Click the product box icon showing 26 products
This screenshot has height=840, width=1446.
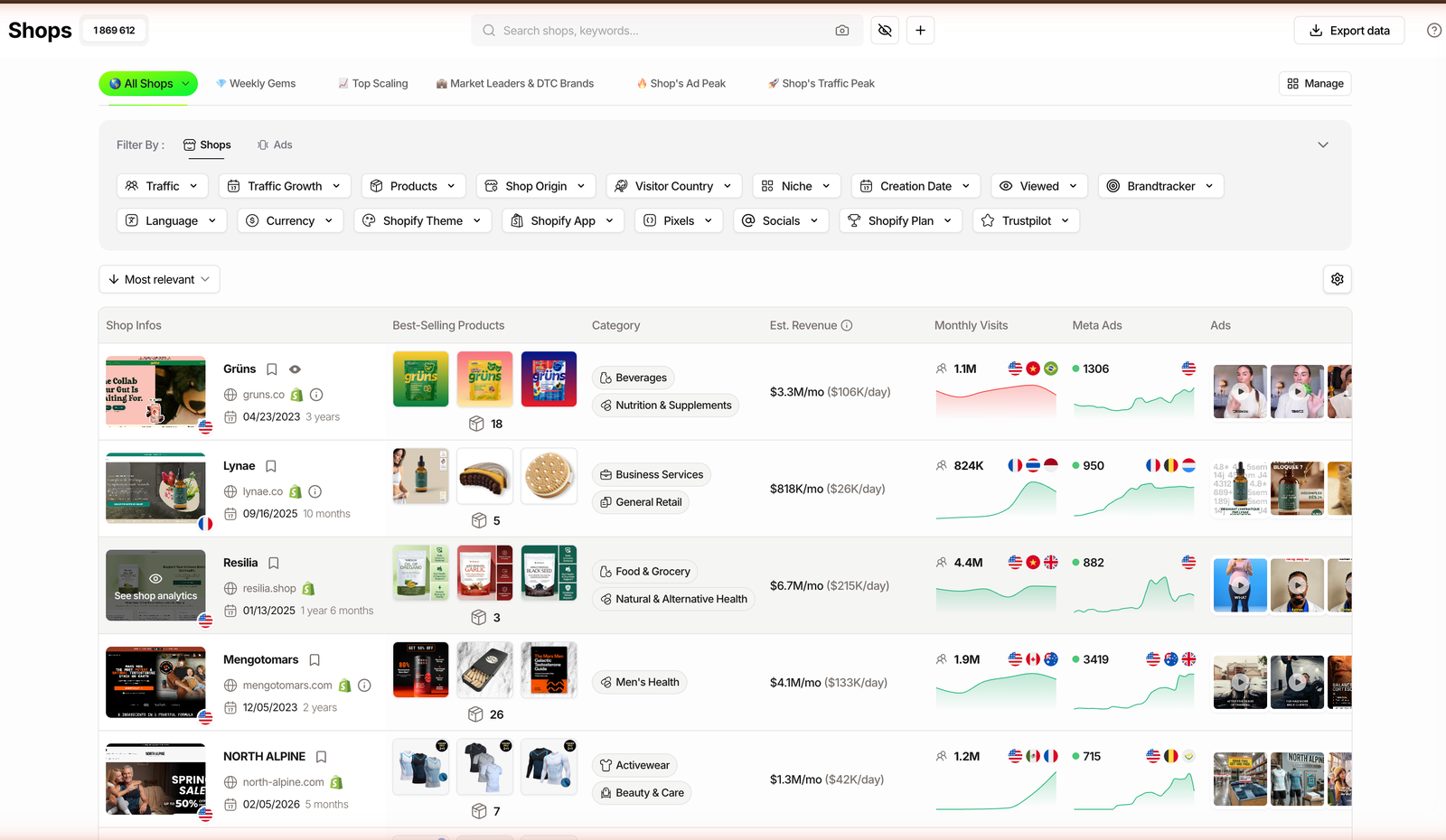click(x=476, y=714)
